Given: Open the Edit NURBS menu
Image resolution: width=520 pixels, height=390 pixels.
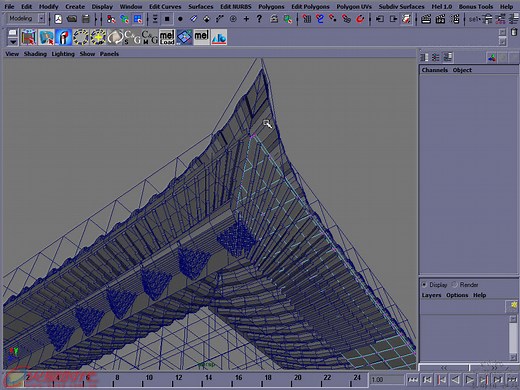Looking at the screenshot, I should [236, 6].
